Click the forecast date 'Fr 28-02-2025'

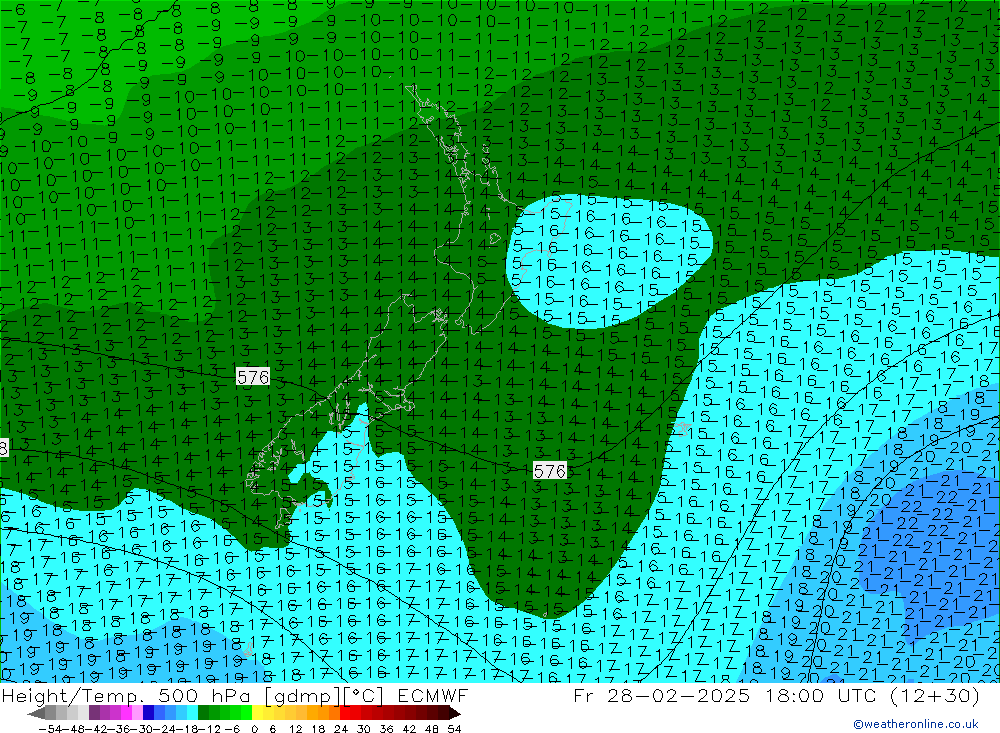[x=661, y=695]
